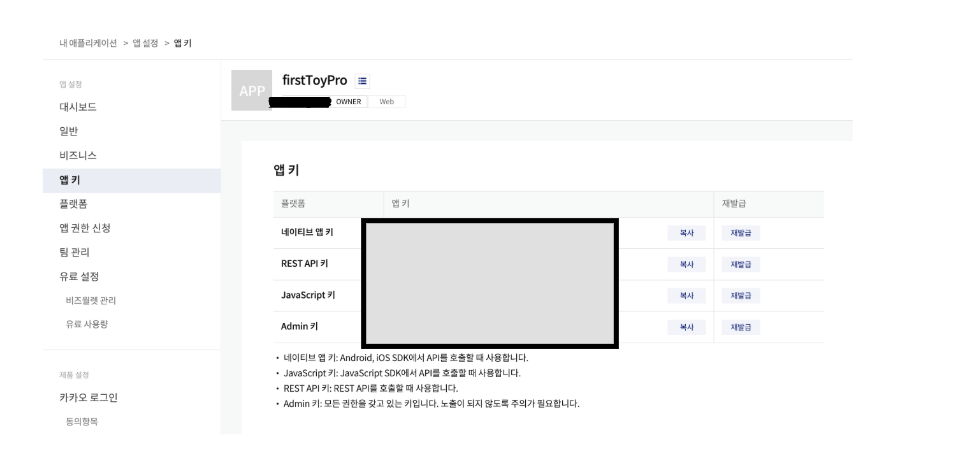The height and width of the screenshot is (475, 977).
Task: Select 앱 키 in the sidebar
Action: [131, 180]
